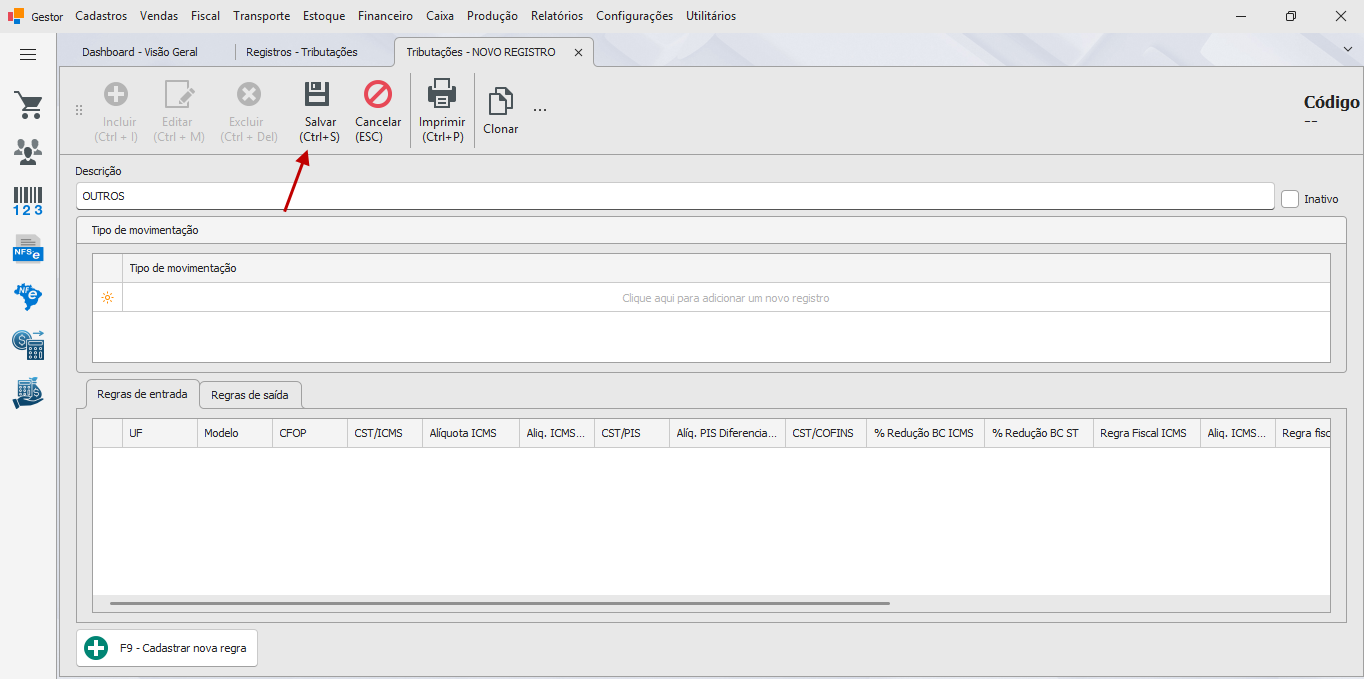Open the Cadastros menu

[x=101, y=16]
